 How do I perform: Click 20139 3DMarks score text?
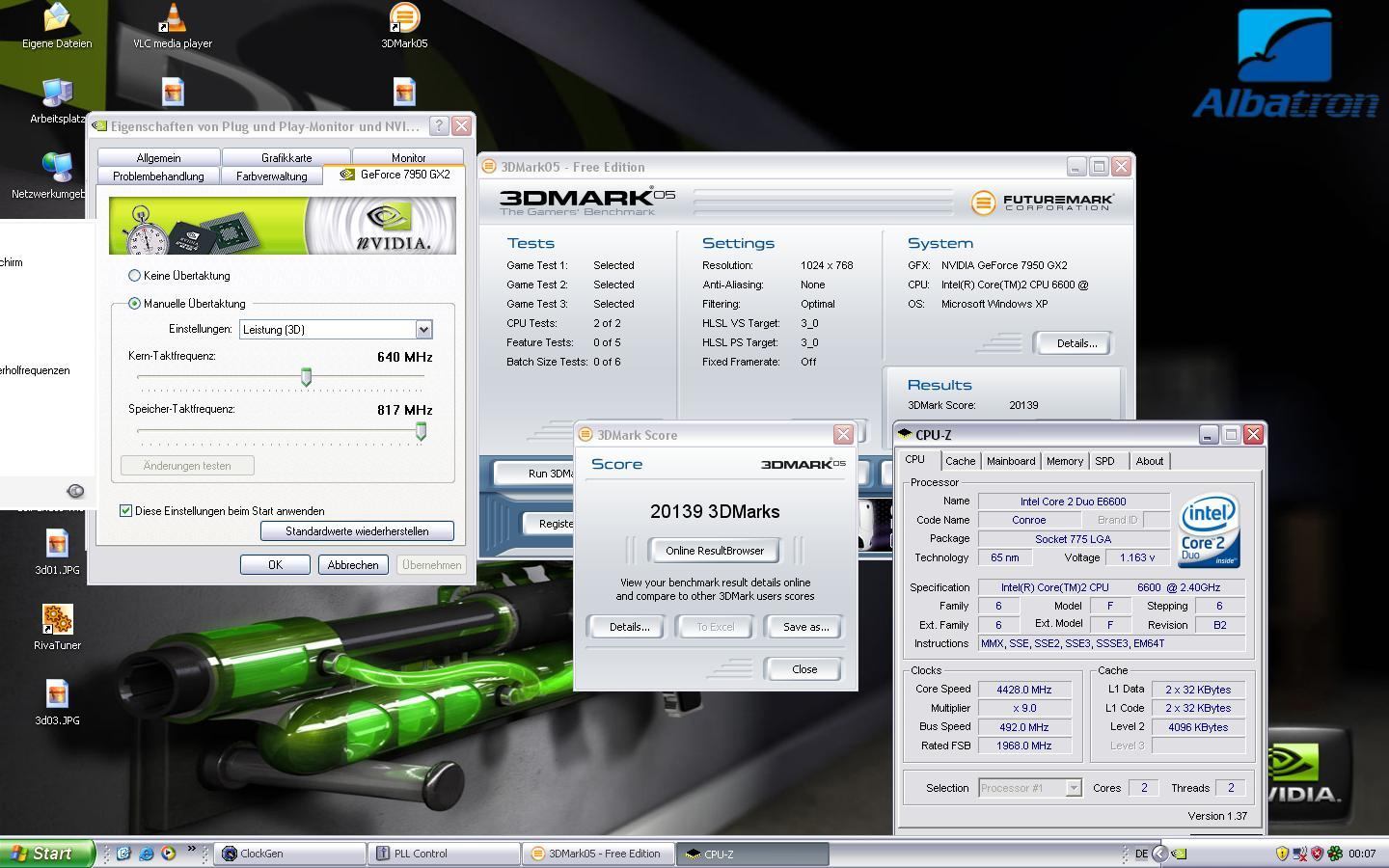(715, 512)
